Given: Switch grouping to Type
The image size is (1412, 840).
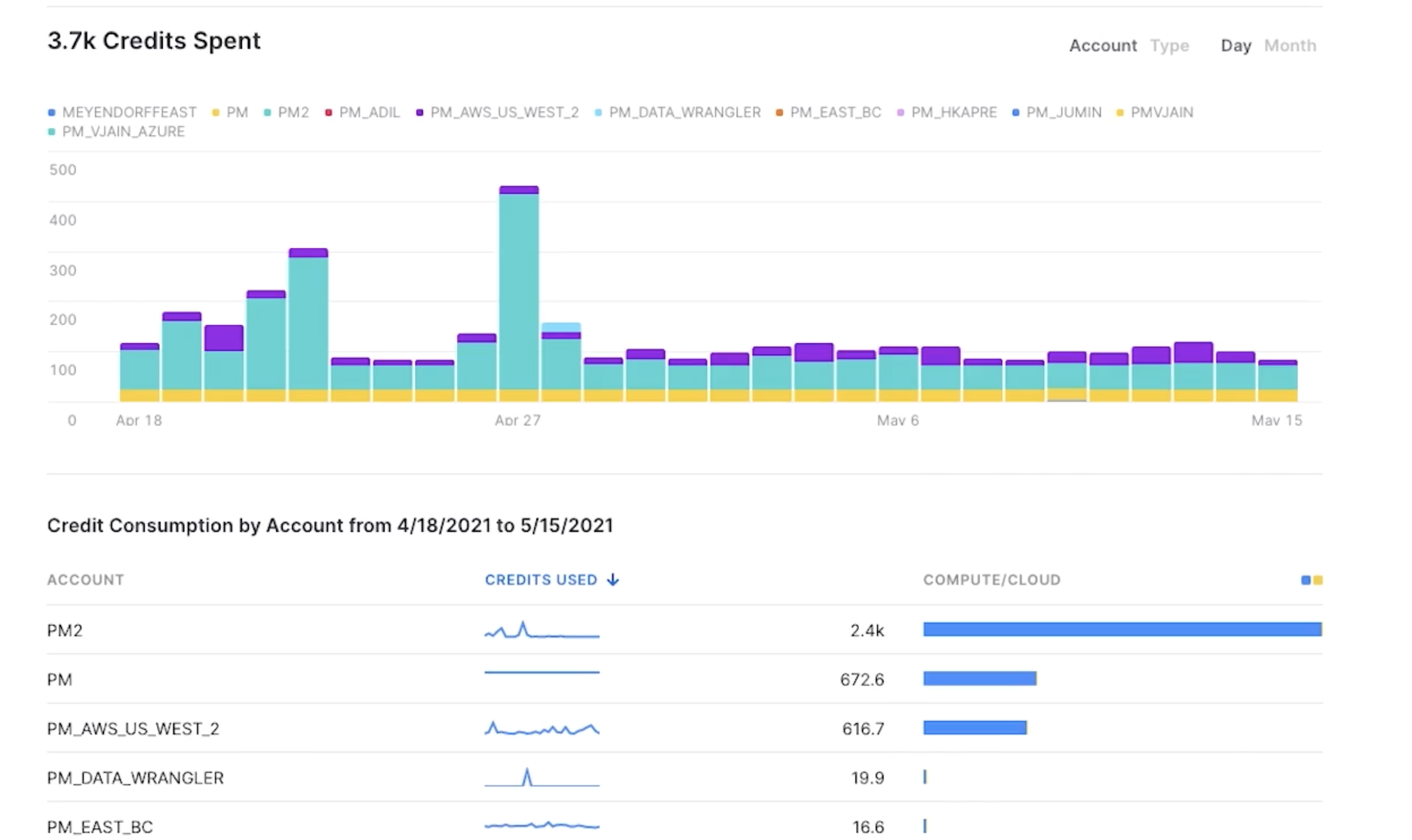Looking at the screenshot, I should 1169,46.
